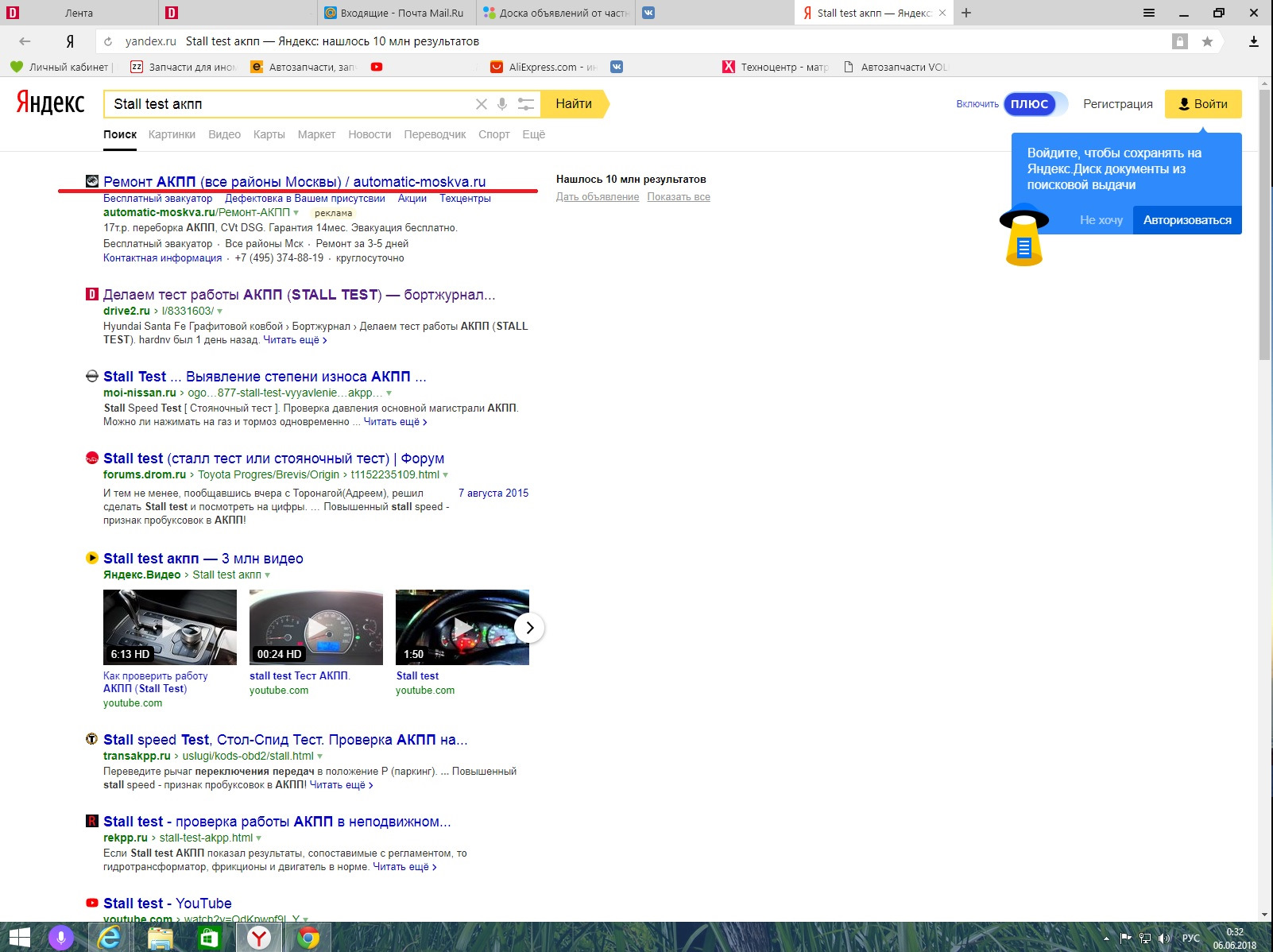
Task: Switch to Новости search tab
Action: (370, 134)
